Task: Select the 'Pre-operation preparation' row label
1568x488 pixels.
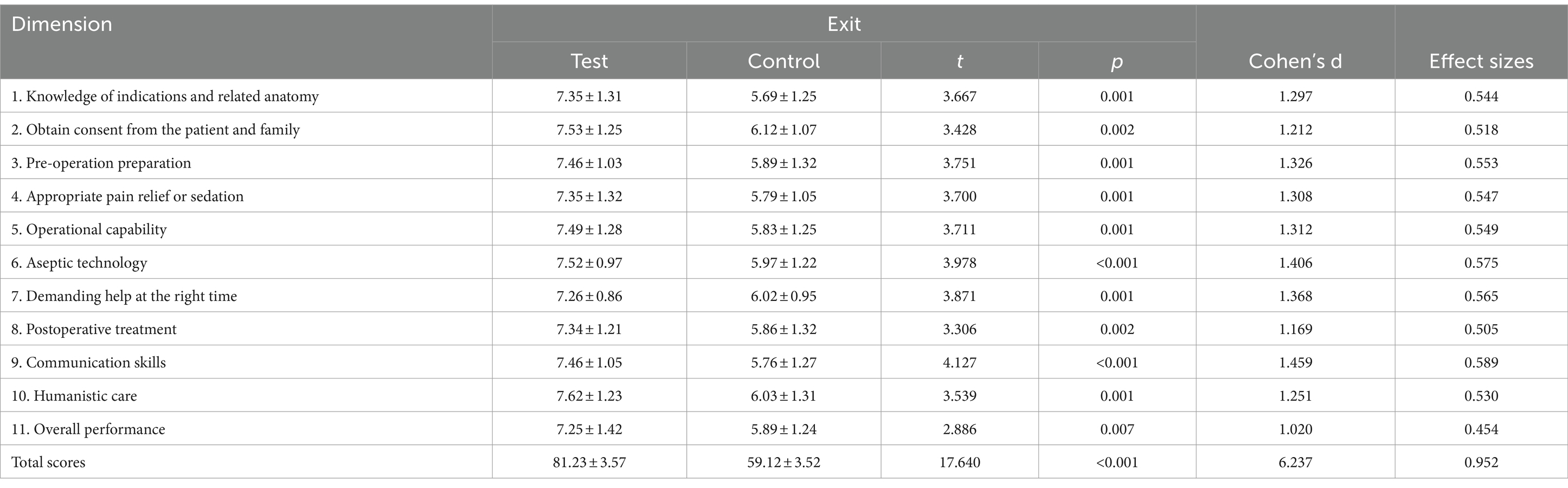Action: [x=101, y=163]
